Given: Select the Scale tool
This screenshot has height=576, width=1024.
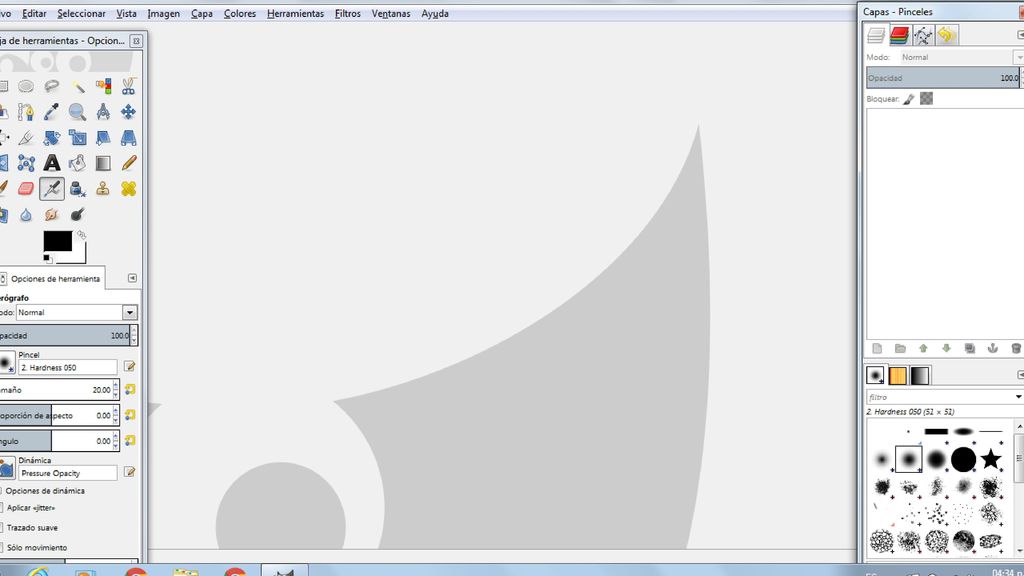Looking at the screenshot, I should pyautogui.click(x=78, y=137).
